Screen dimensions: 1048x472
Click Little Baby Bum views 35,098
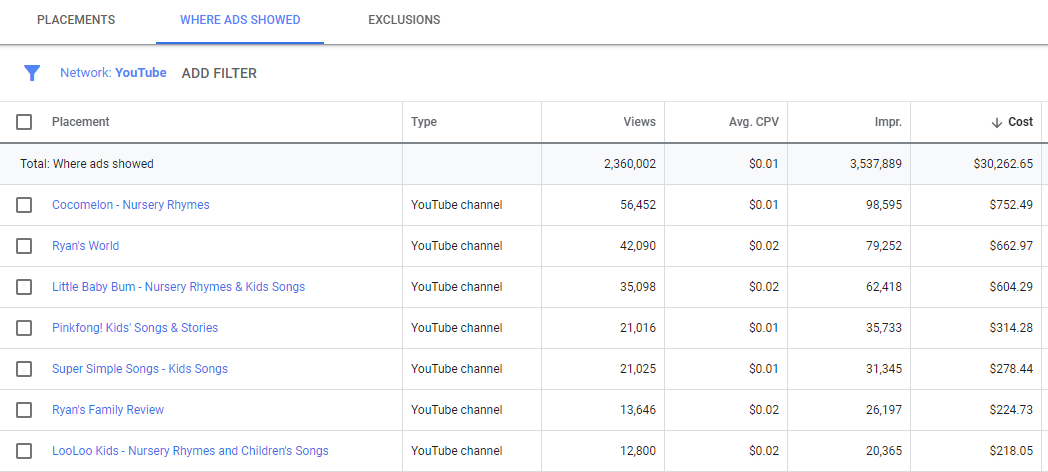pos(638,287)
